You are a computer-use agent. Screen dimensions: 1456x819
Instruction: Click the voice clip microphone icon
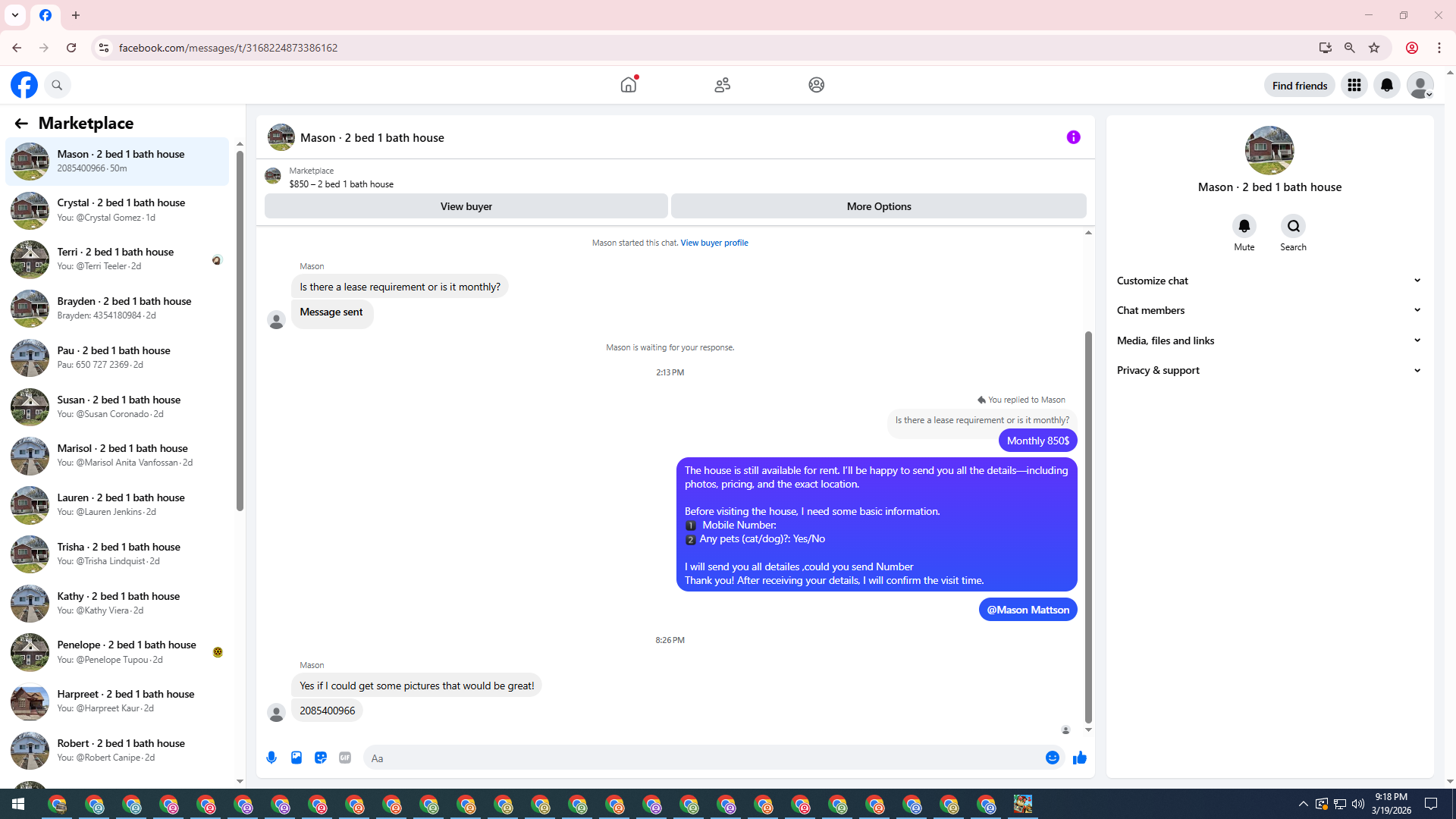click(271, 758)
